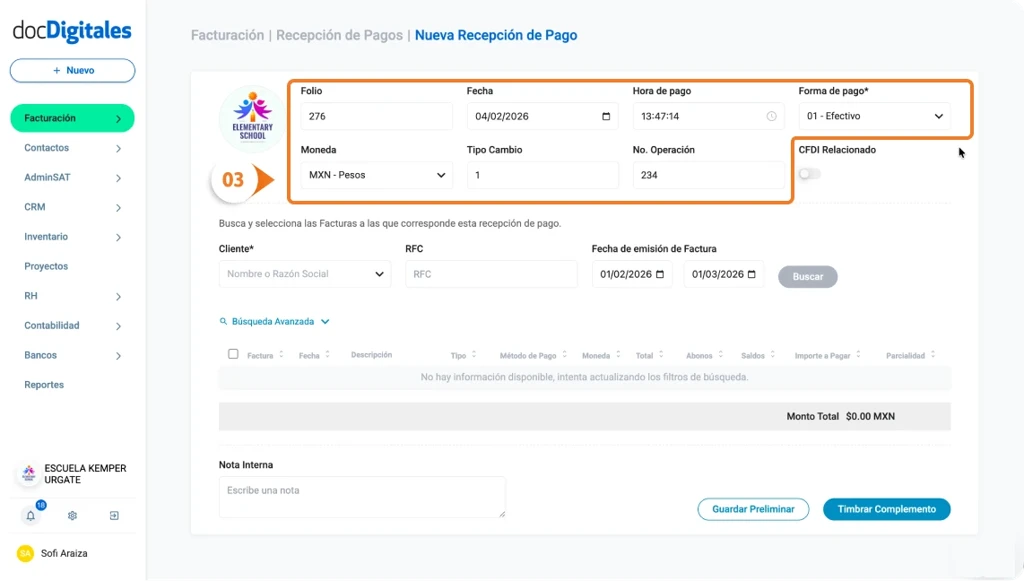Open the Moneda dropdown
Viewport: 1024px width, 581px height.
(x=375, y=175)
